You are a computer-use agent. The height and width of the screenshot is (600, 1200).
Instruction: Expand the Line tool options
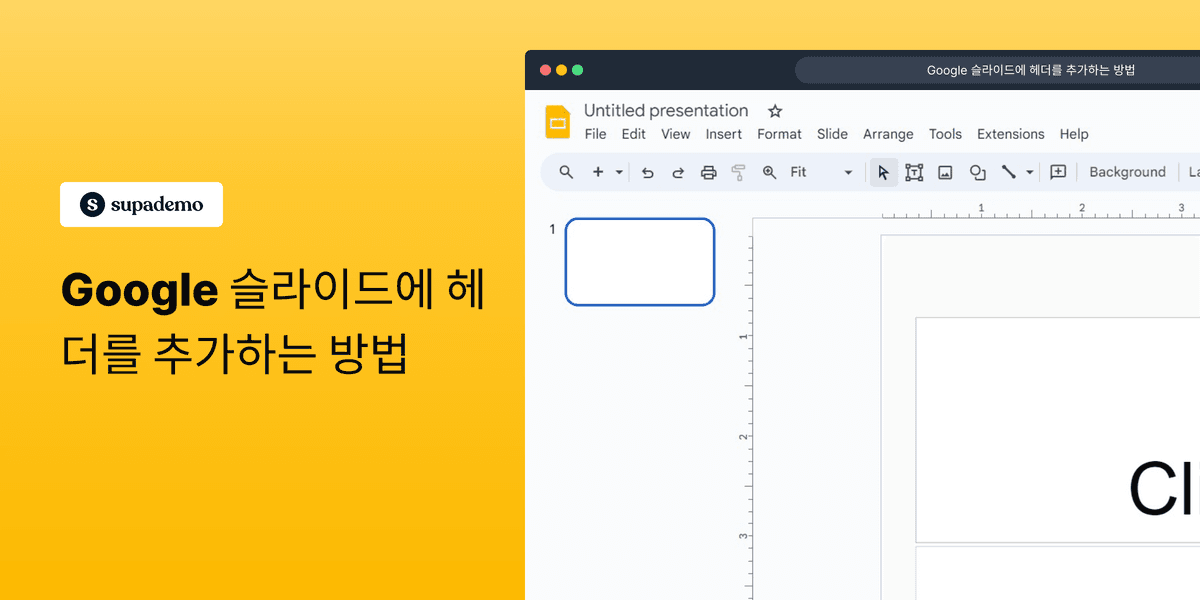click(x=1029, y=172)
